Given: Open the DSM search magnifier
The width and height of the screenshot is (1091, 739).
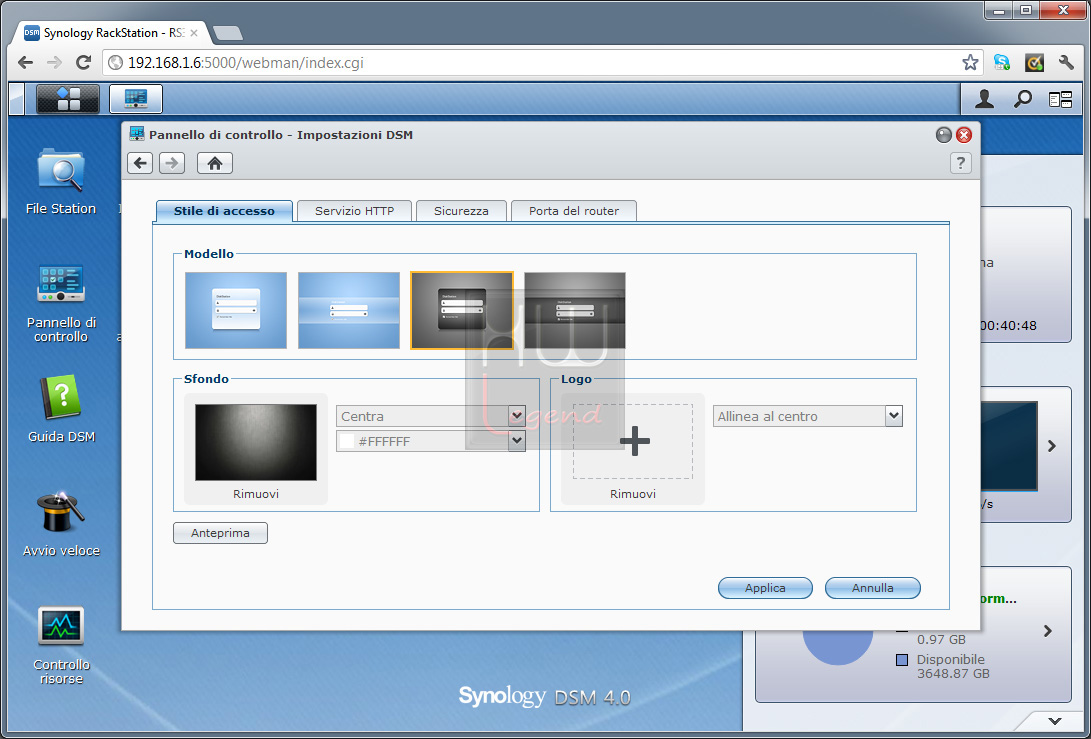Looking at the screenshot, I should (x=1022, y=100).
